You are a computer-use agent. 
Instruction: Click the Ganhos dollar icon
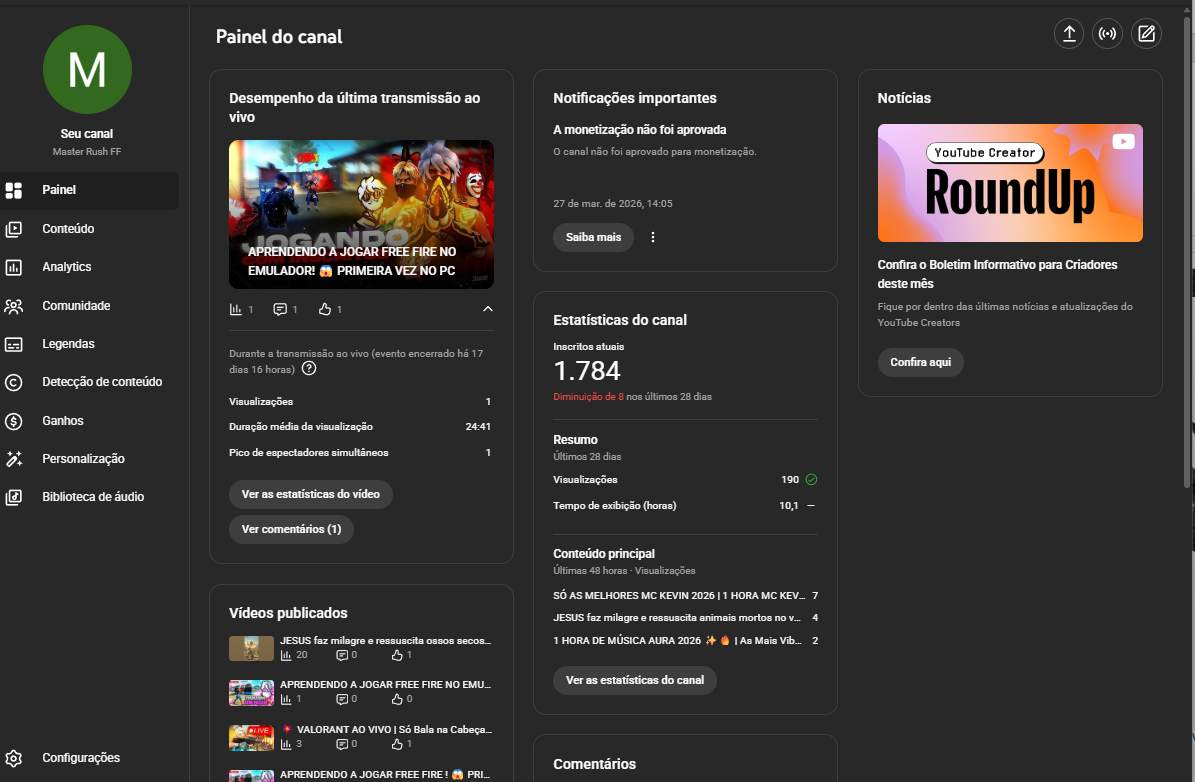[14, 421]
